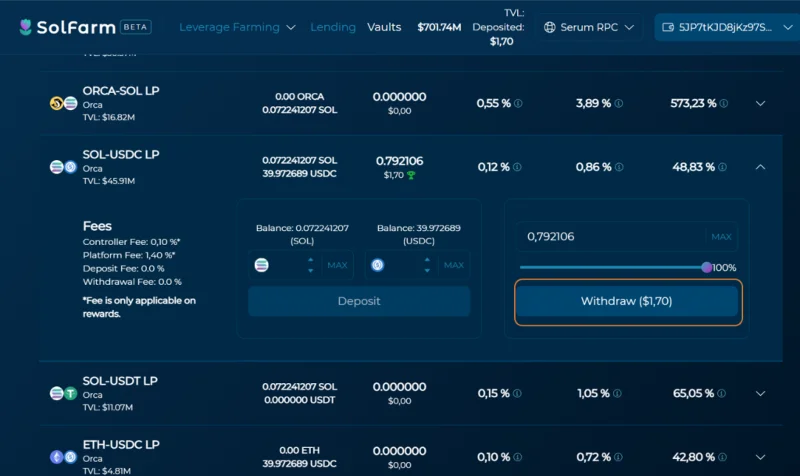
Task: Click the Withdraw ($1,70) button
Action: [x=627, y=301]
